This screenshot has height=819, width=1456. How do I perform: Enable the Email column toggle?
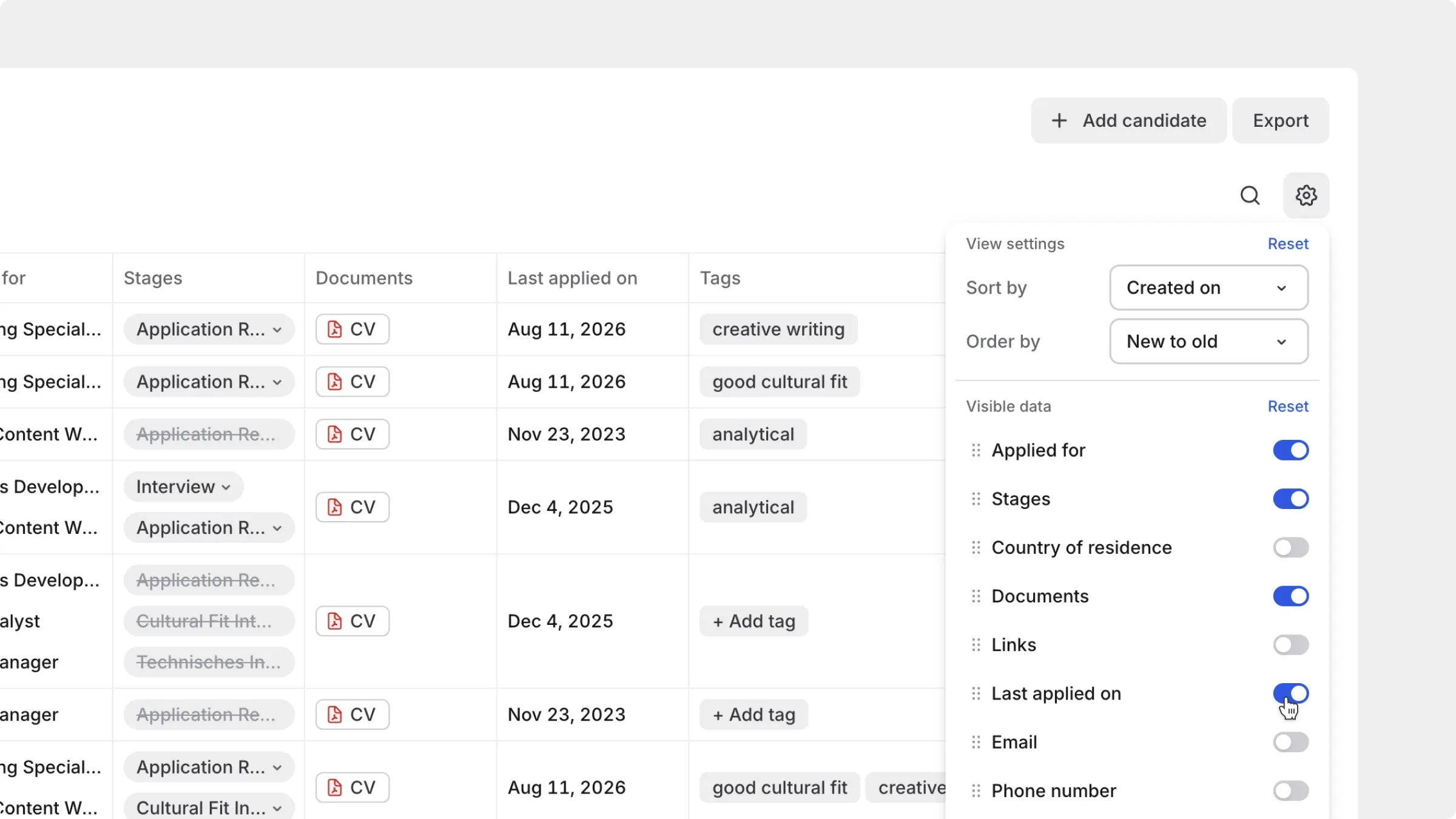click(x=1290, y=742)
